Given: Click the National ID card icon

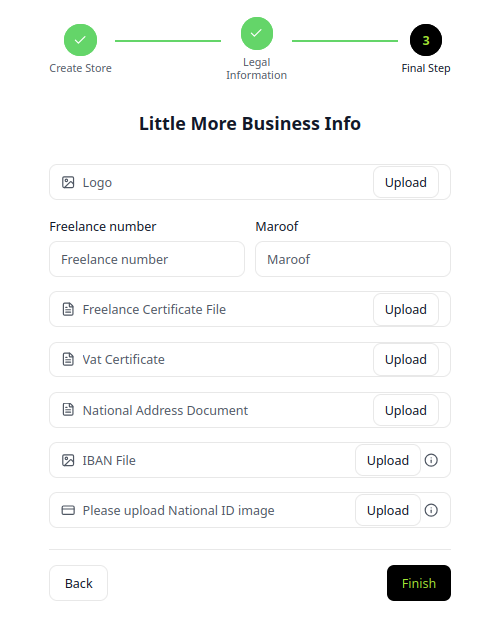Looking at the screenshot, I should [x=68, y=510].
